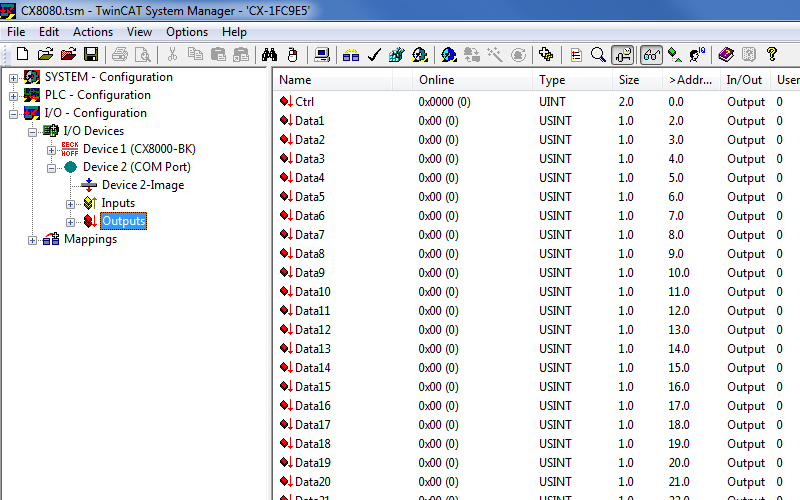Click the magnifying glass toolbar icon
This screenshot has height=500, width=800.
coord(598,54)
